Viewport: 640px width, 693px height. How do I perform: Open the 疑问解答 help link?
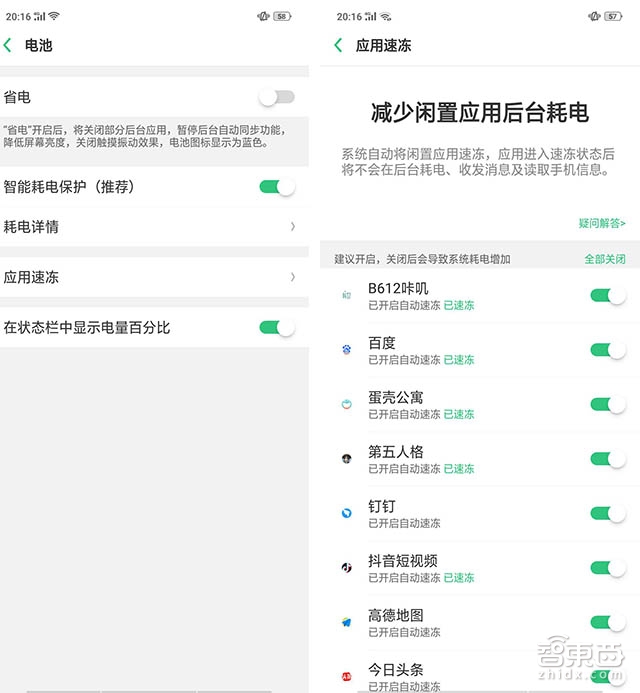click(602, 223)
